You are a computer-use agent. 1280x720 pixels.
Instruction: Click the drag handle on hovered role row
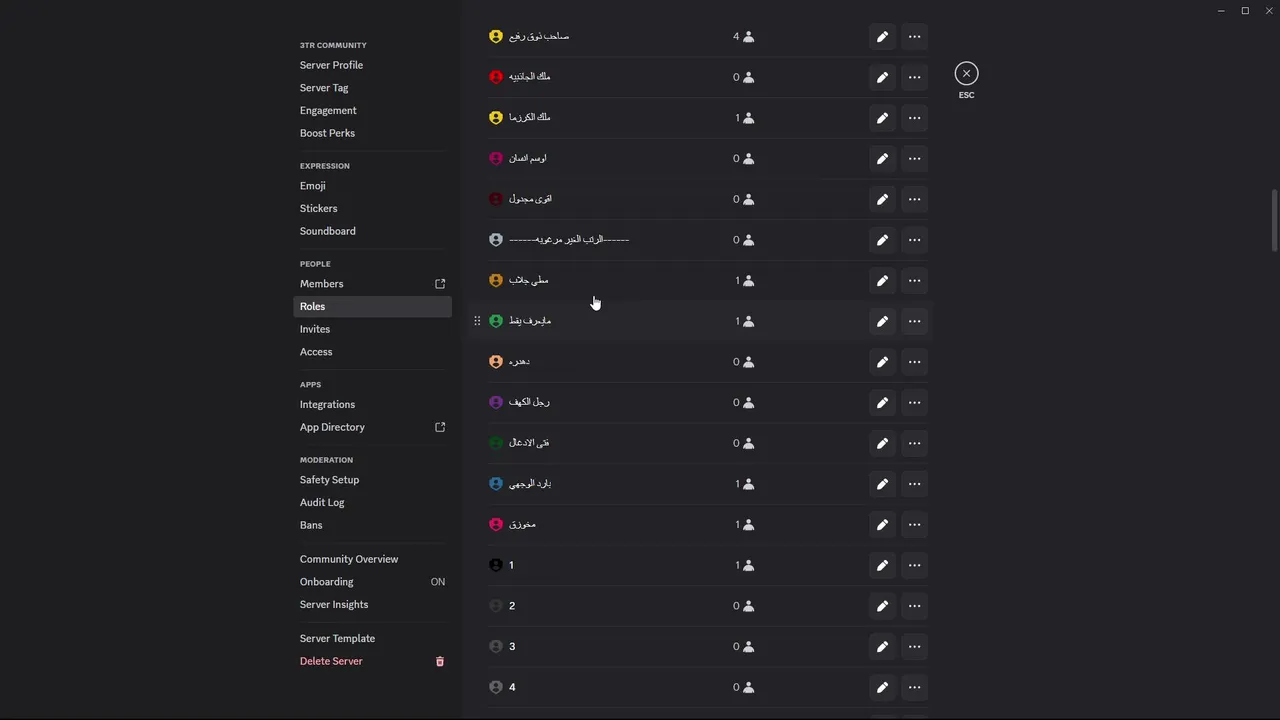point(477,321)
